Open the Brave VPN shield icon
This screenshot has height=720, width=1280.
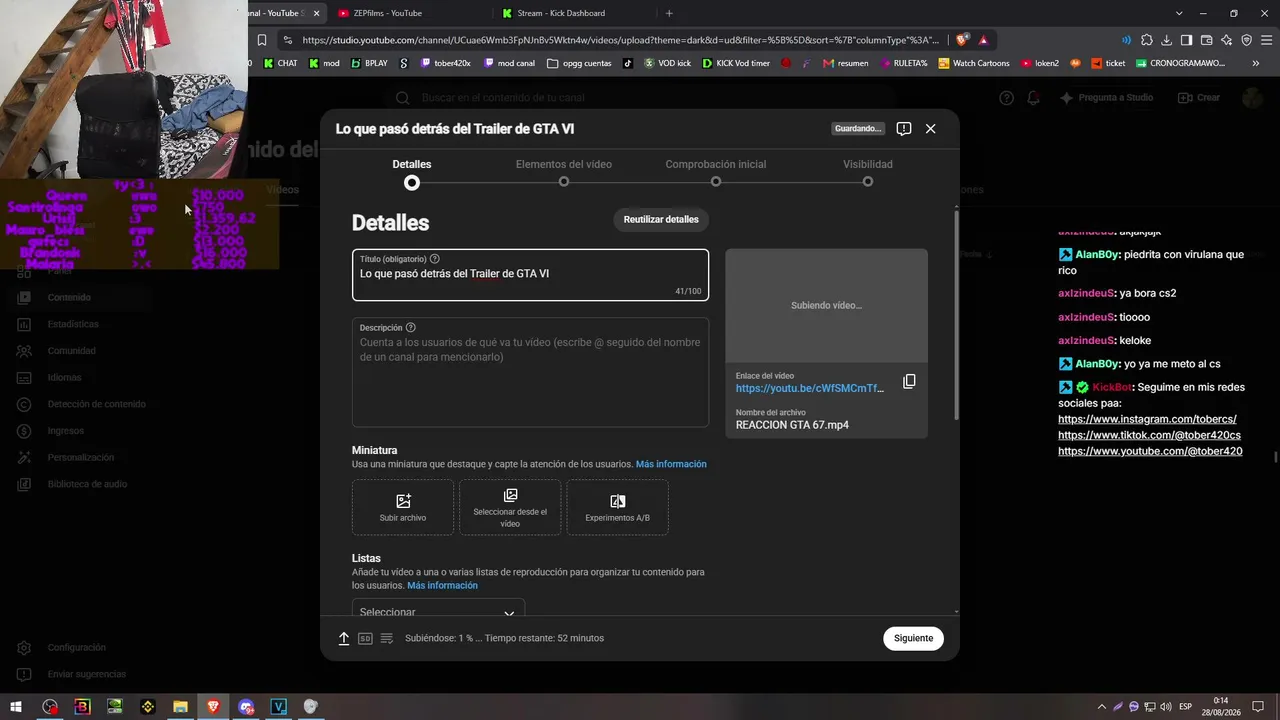[x=1247, y=40]
